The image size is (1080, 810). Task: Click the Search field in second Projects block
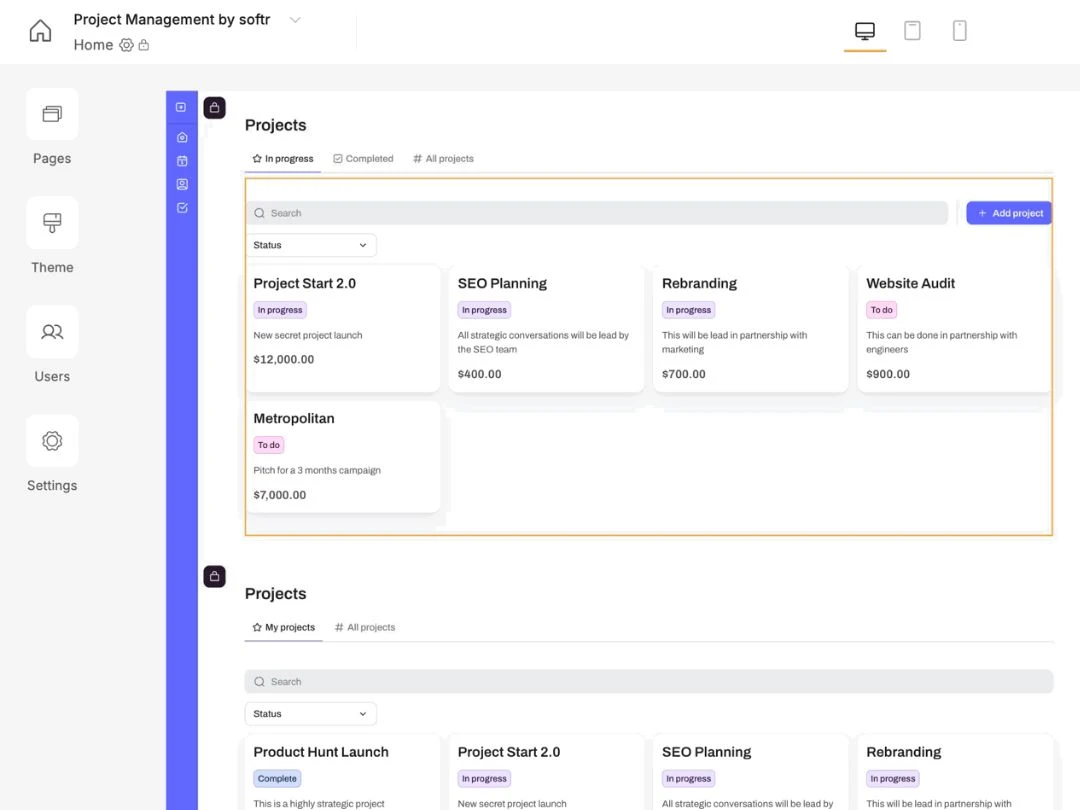649,681
